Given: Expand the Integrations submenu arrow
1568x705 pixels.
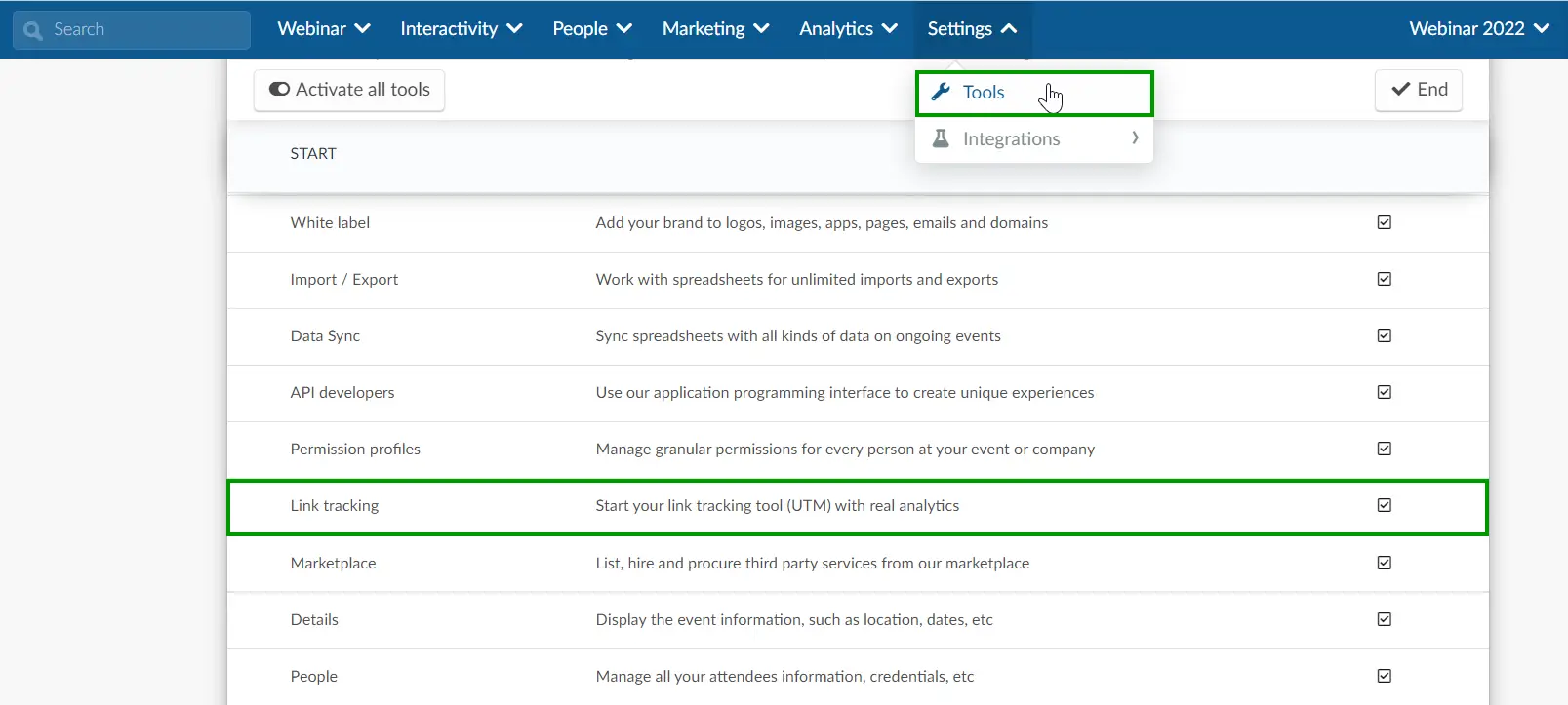Looking at the screenshot, I should coord(1135,138).
